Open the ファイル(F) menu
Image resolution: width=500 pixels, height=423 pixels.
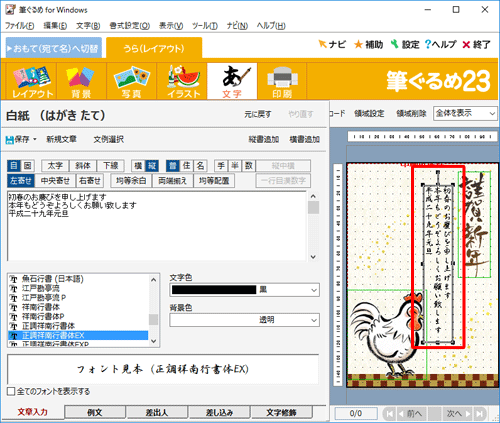(x=19, y=26)
